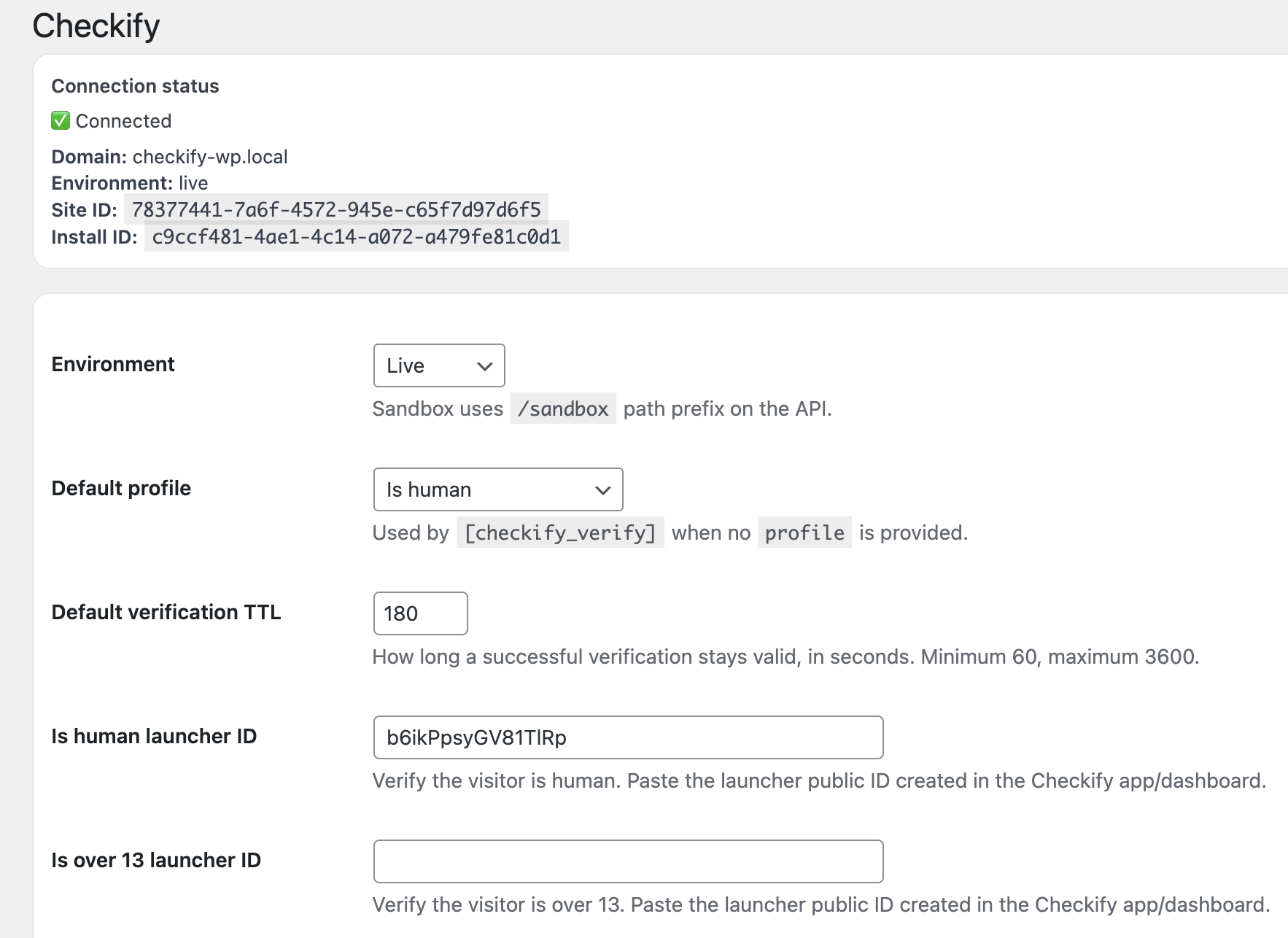Click the Is human launcher ID field
Viewport: 1288px width, 938px height.
point(628,737)
